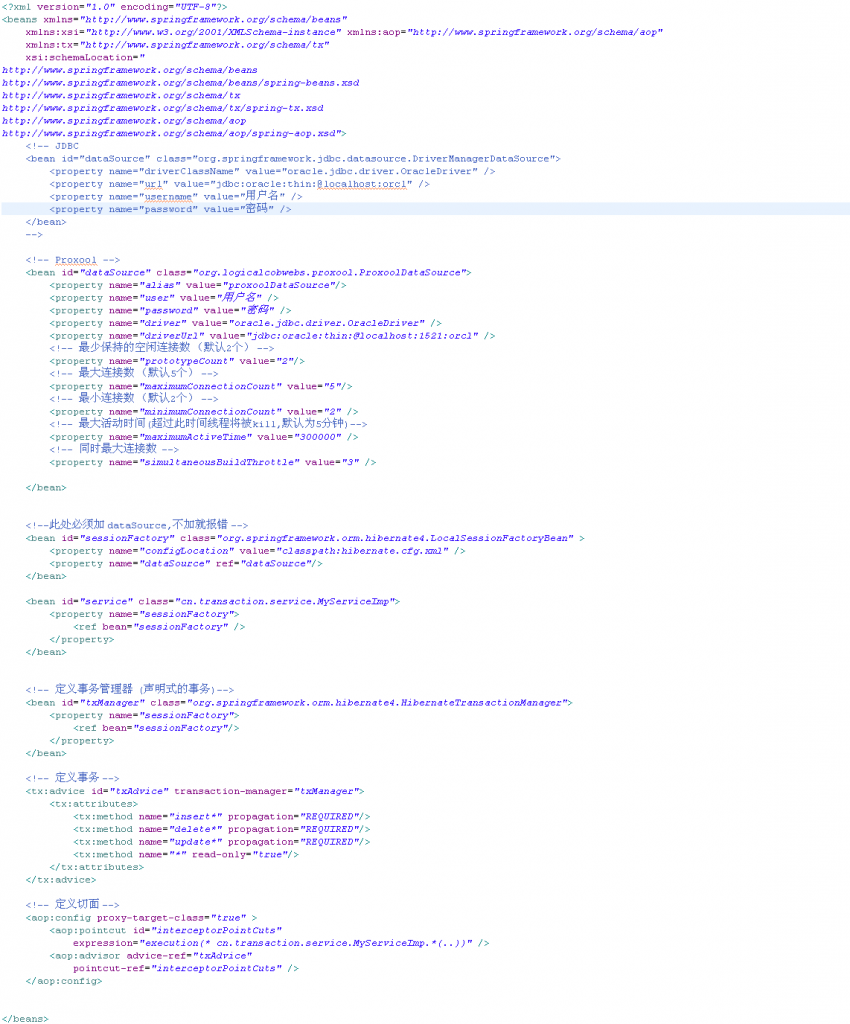Click the closing aop:config tag
Screen dimensions: 850x1024
coord(64,981)
